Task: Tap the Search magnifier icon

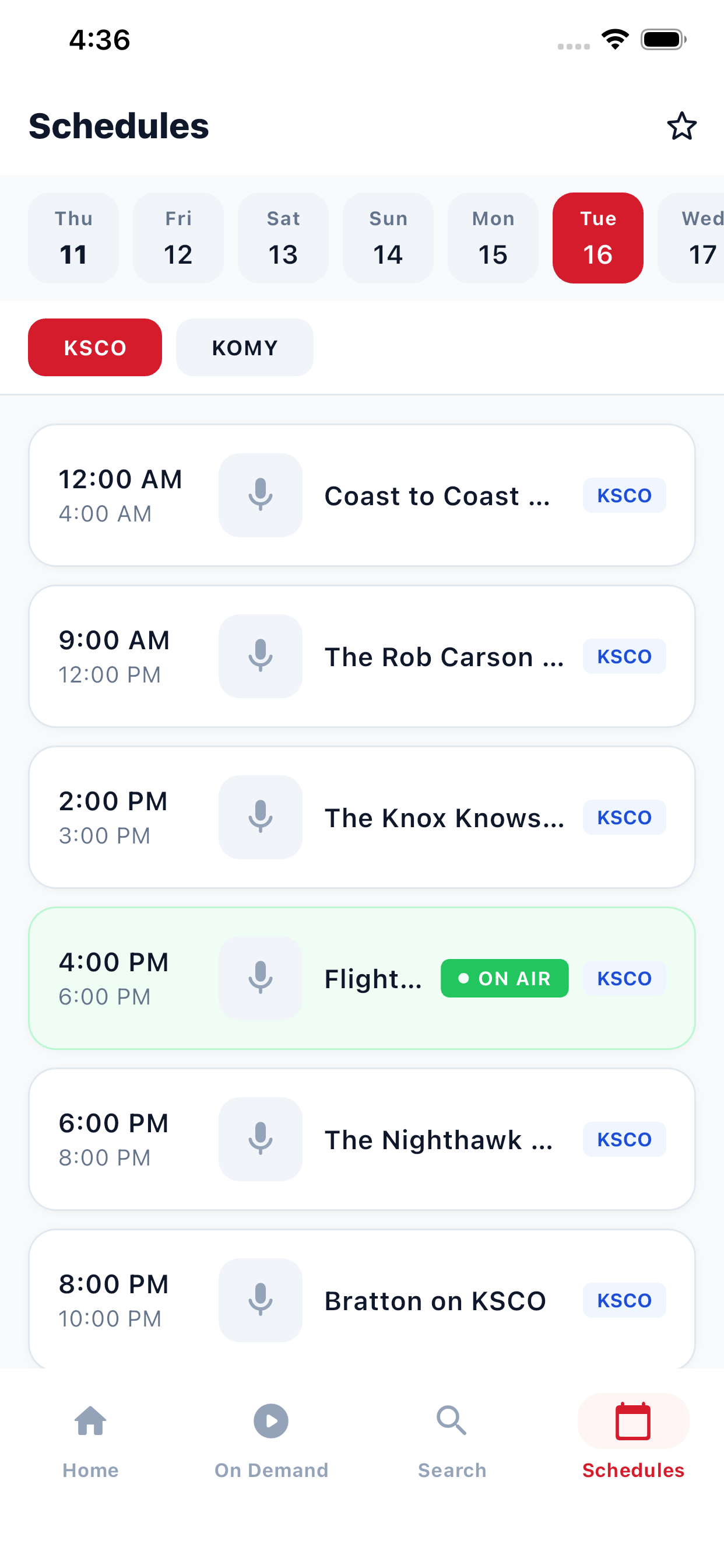Action: tap(451, 1422)
